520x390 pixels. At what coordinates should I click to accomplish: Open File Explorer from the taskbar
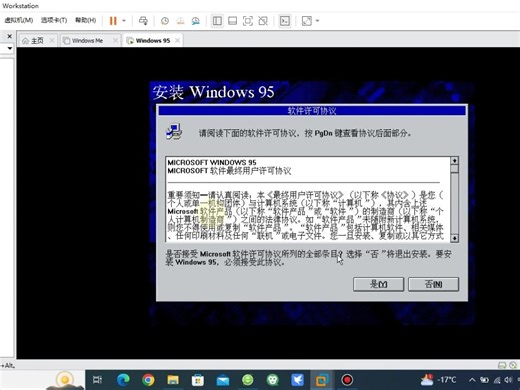(x=173, y=380)
